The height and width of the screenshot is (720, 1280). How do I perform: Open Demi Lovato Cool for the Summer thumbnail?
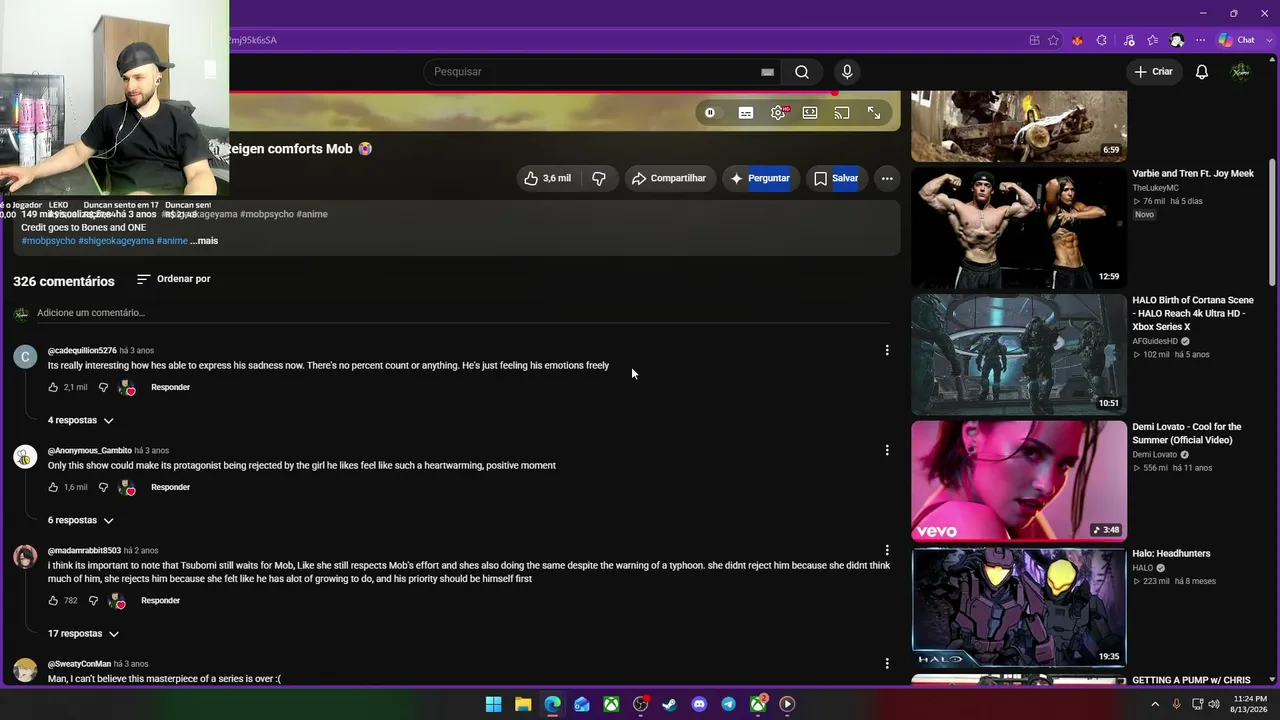click(x=1019, y=481)
